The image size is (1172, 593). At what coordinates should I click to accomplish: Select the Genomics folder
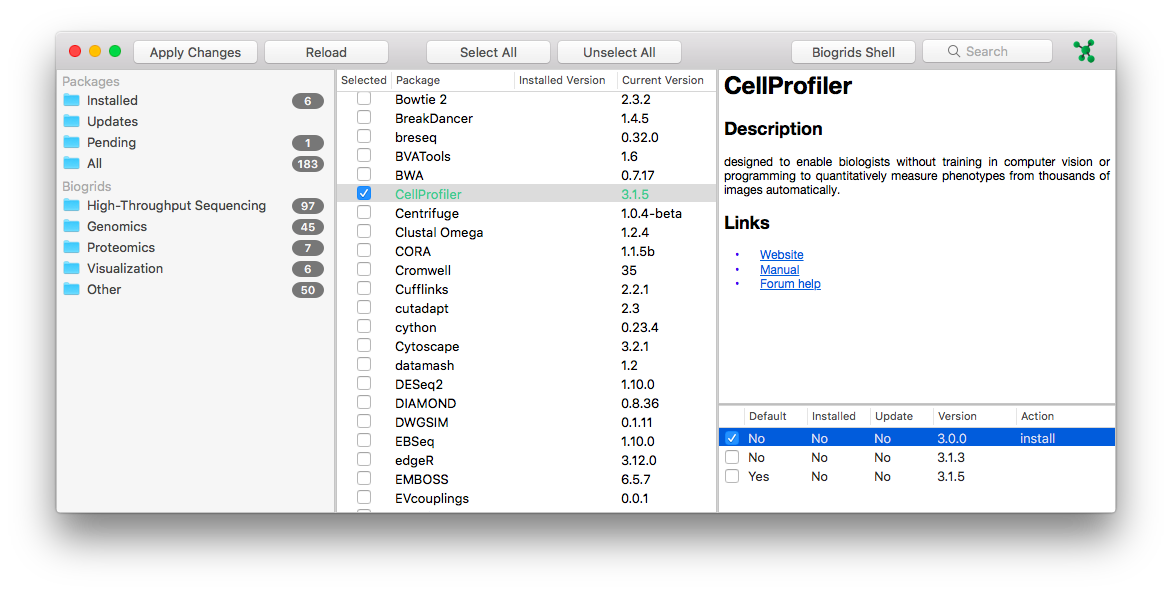116,226
